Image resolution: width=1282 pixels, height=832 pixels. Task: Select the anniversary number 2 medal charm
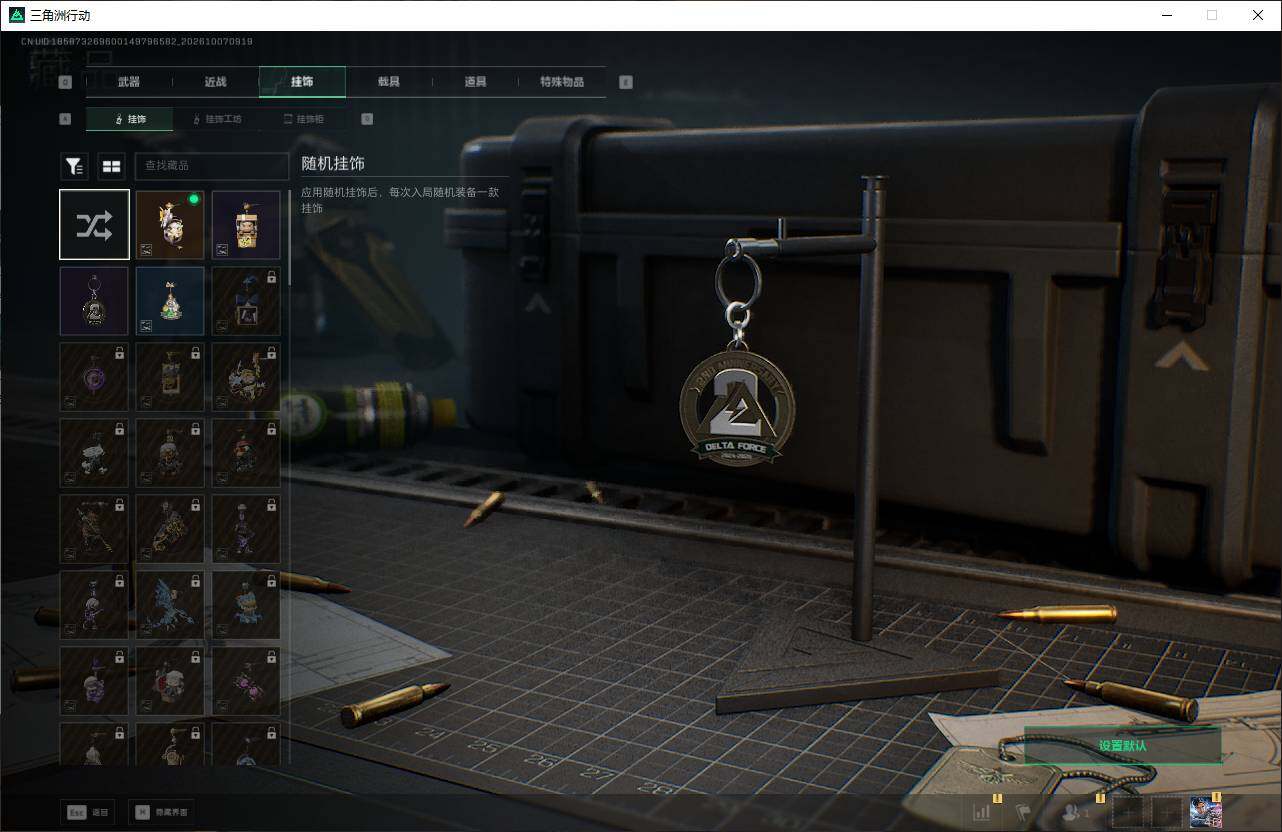pyautogui.click(x=94, y=301)
